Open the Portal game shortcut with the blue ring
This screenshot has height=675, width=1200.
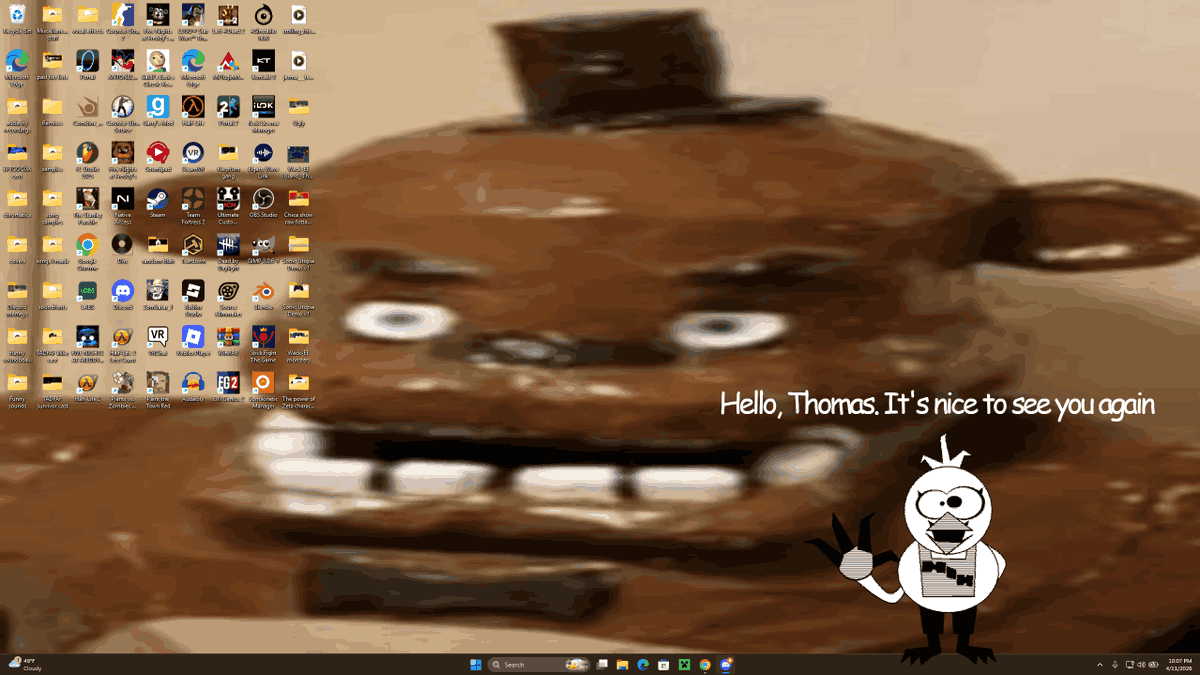(87, 65)
